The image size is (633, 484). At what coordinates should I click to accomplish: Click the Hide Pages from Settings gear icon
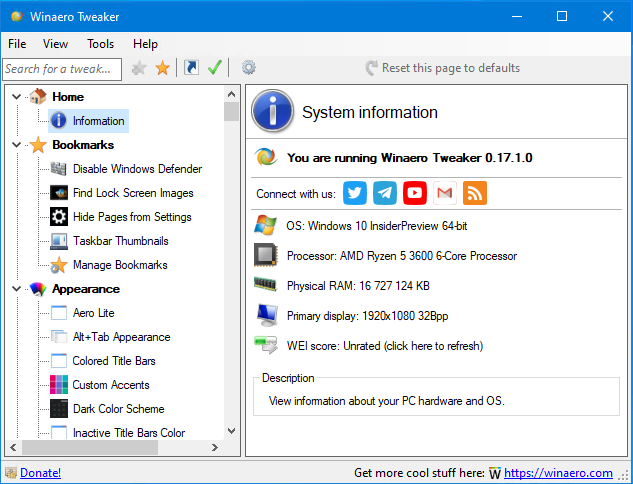coord(59,217)
